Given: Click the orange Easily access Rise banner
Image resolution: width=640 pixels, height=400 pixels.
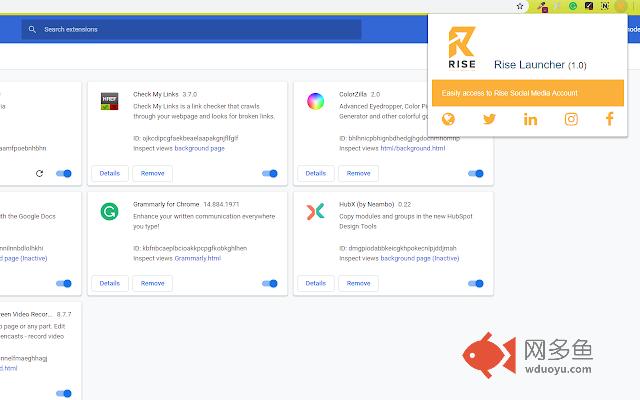Looking at the screenshot, I should [x=528, y=93].
